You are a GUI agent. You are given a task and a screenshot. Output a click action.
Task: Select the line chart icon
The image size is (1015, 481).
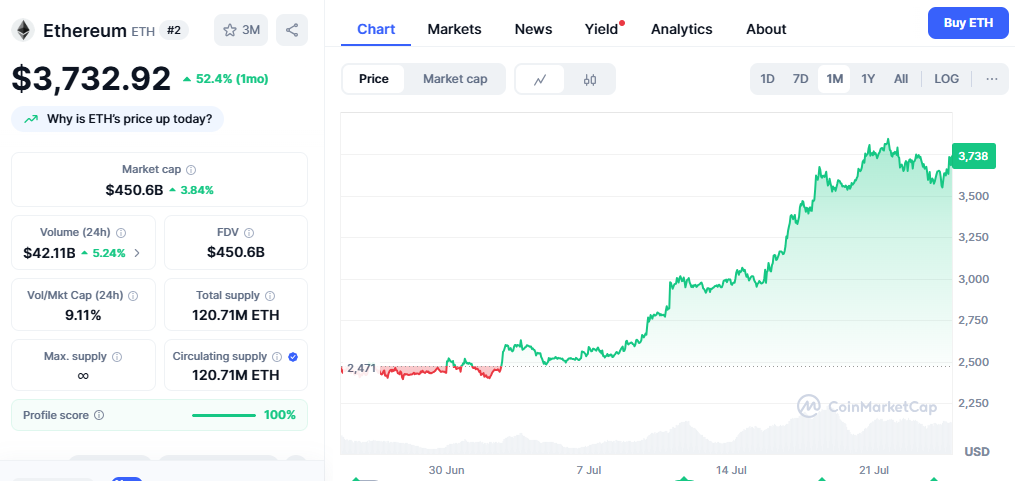[540, 80]
